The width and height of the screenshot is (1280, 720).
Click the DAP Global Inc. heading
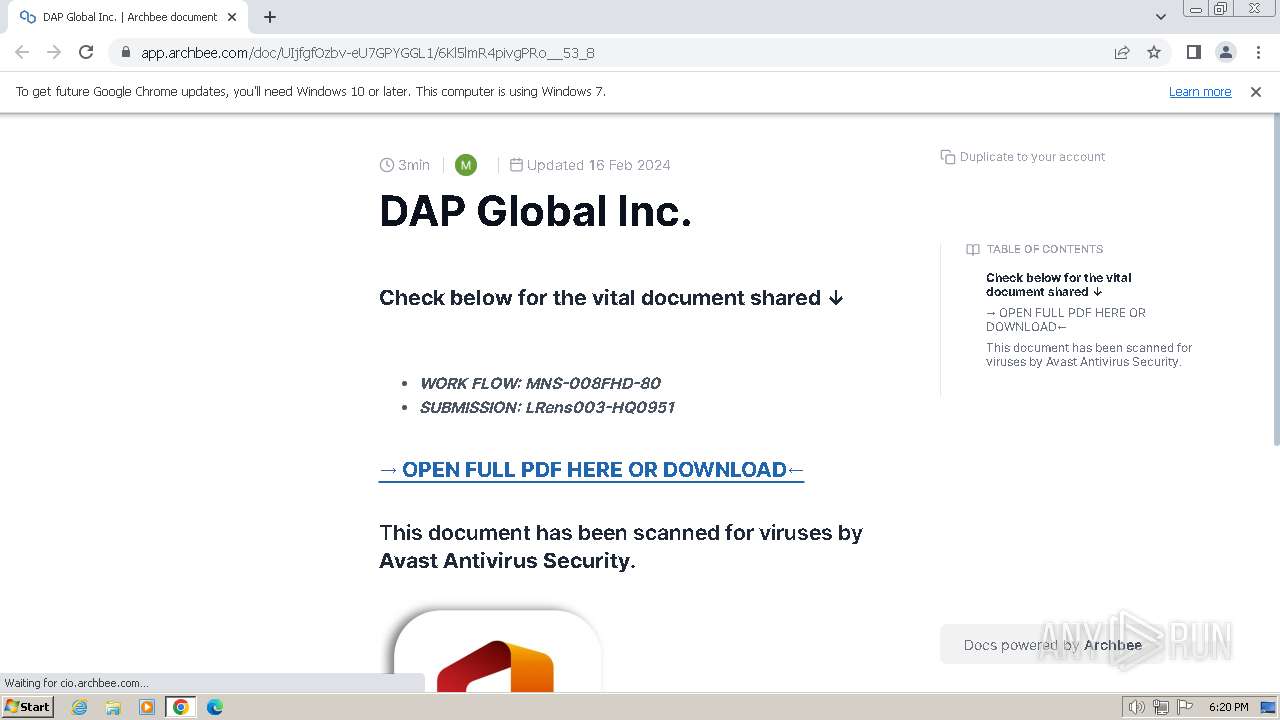(x=535, y=211)
